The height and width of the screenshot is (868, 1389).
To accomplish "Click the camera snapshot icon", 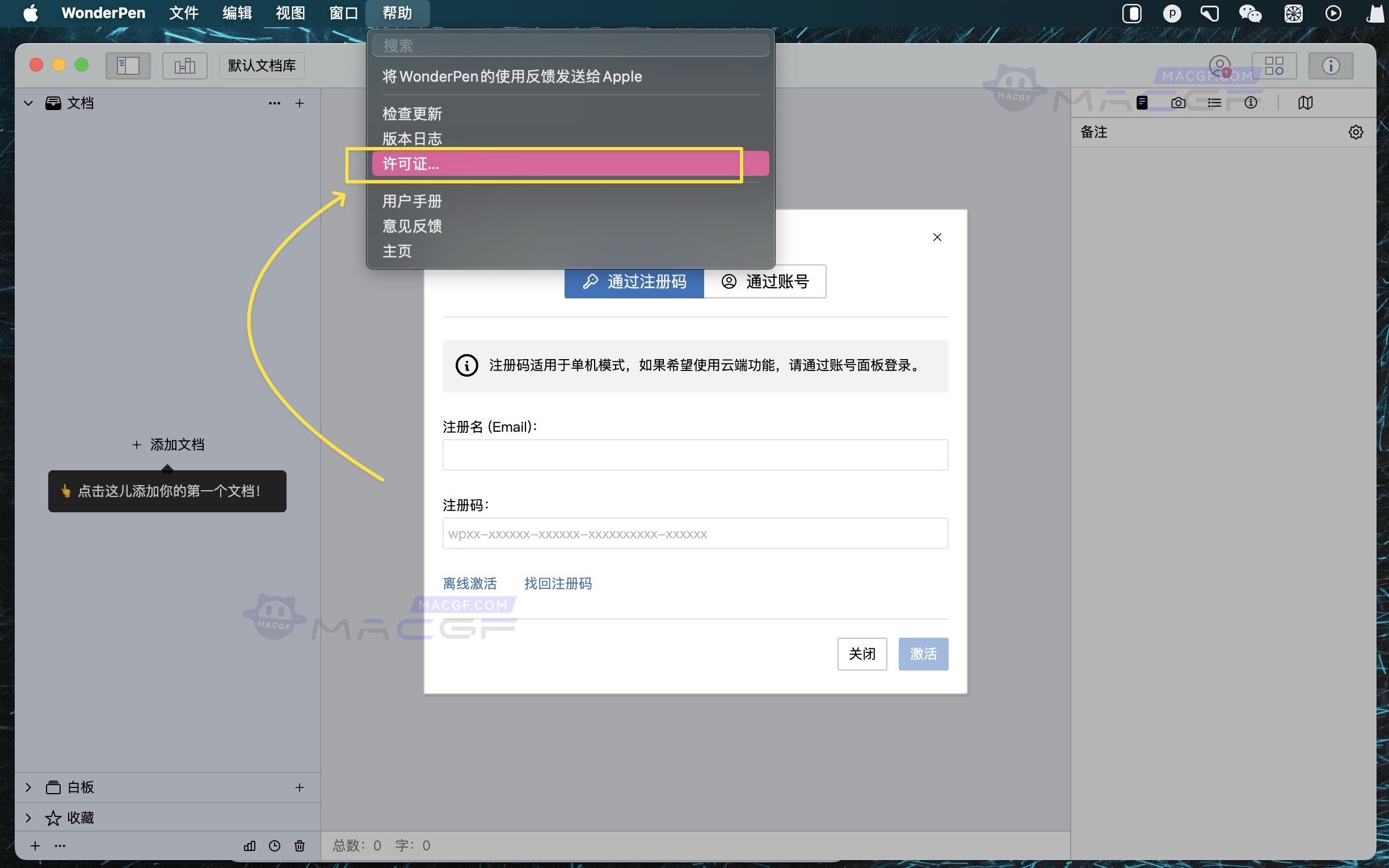I will coord(1178,102).
